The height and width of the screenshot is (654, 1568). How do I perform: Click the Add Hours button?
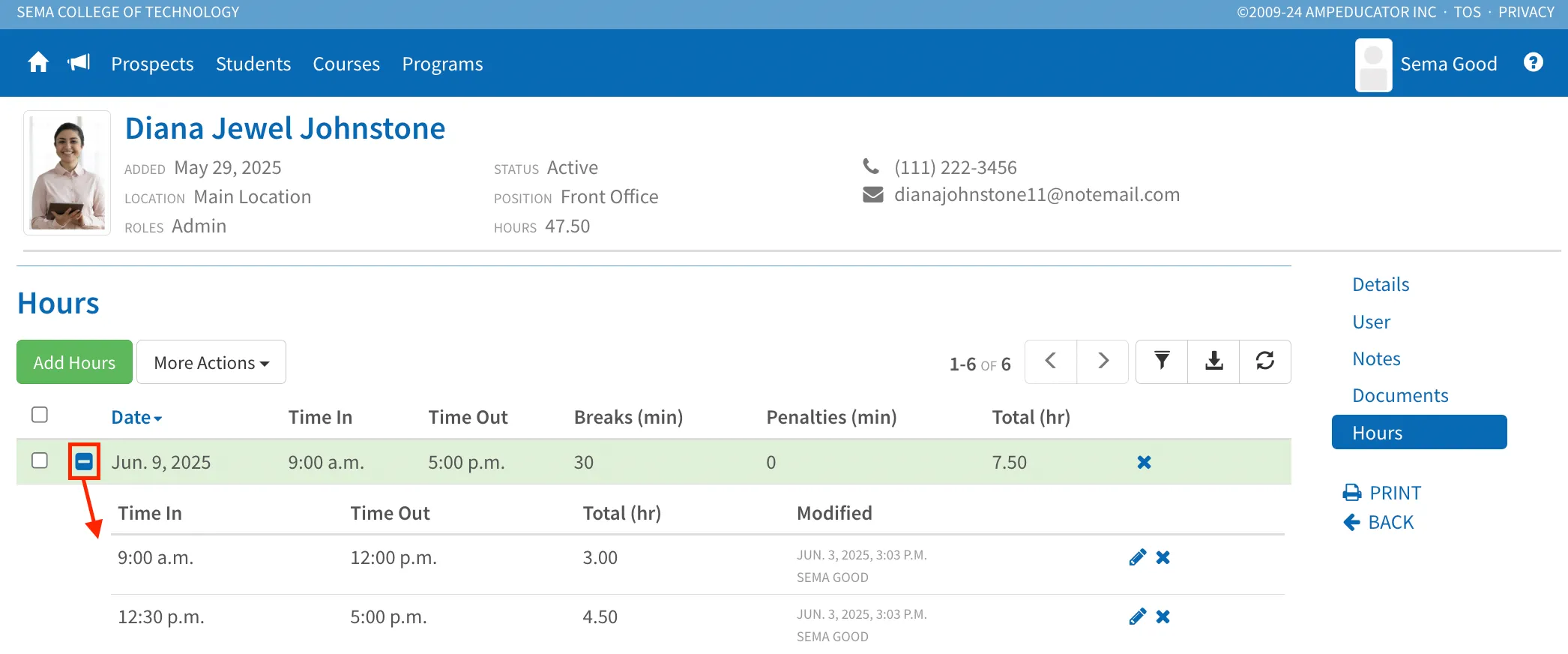click(74, 362)
